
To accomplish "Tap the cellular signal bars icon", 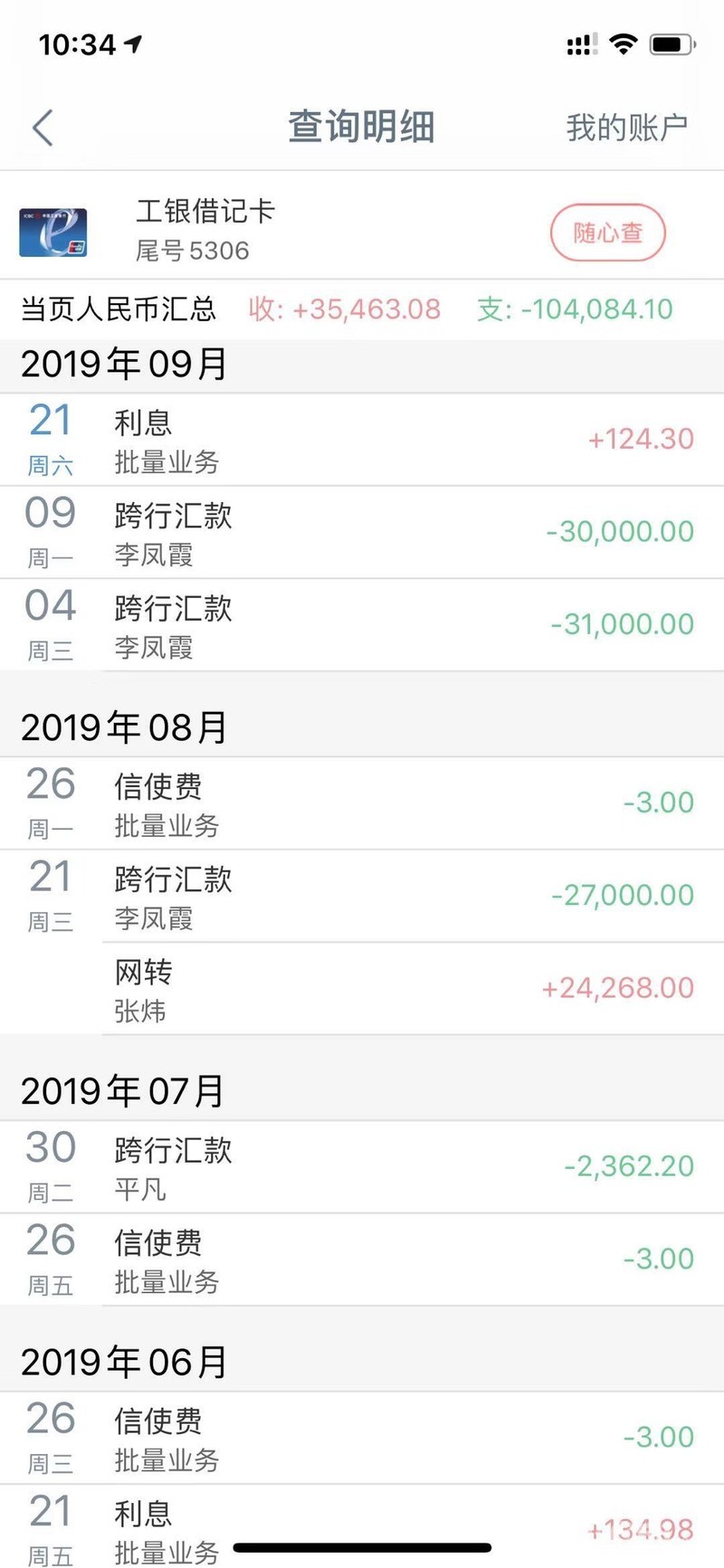I will tap(581, 44).
